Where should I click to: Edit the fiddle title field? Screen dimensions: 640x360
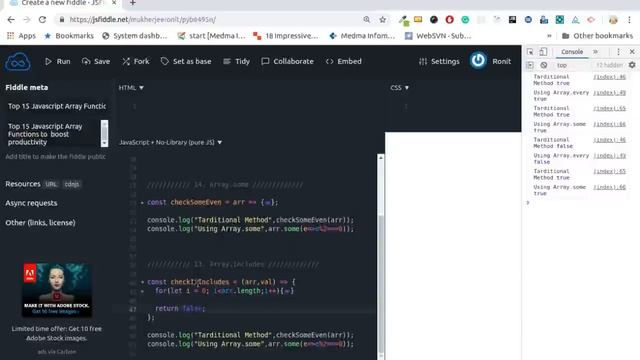57,106
